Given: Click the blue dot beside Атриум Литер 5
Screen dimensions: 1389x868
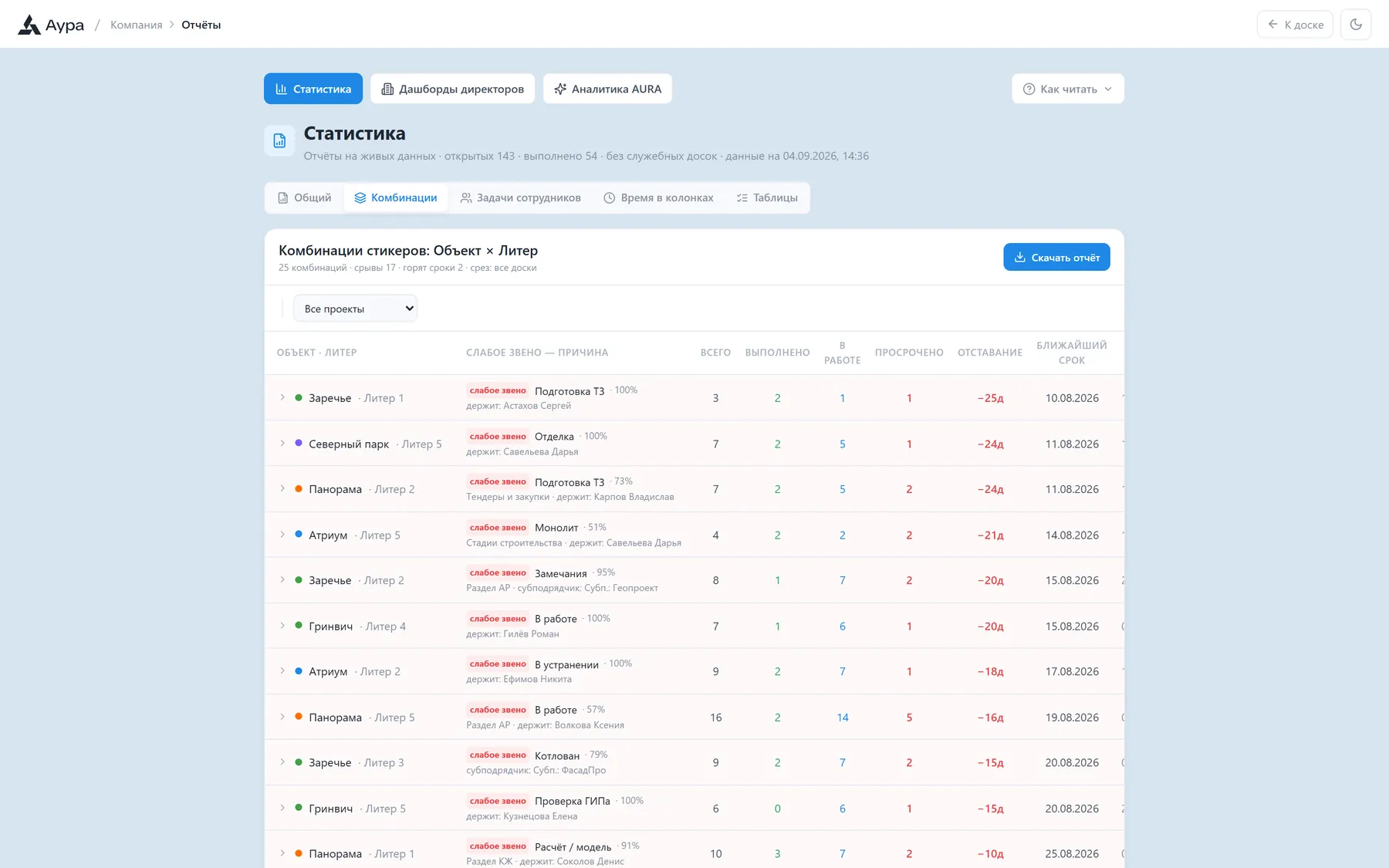Looking at the screenshot, I should pyautogui.click(x=299, y=534).
